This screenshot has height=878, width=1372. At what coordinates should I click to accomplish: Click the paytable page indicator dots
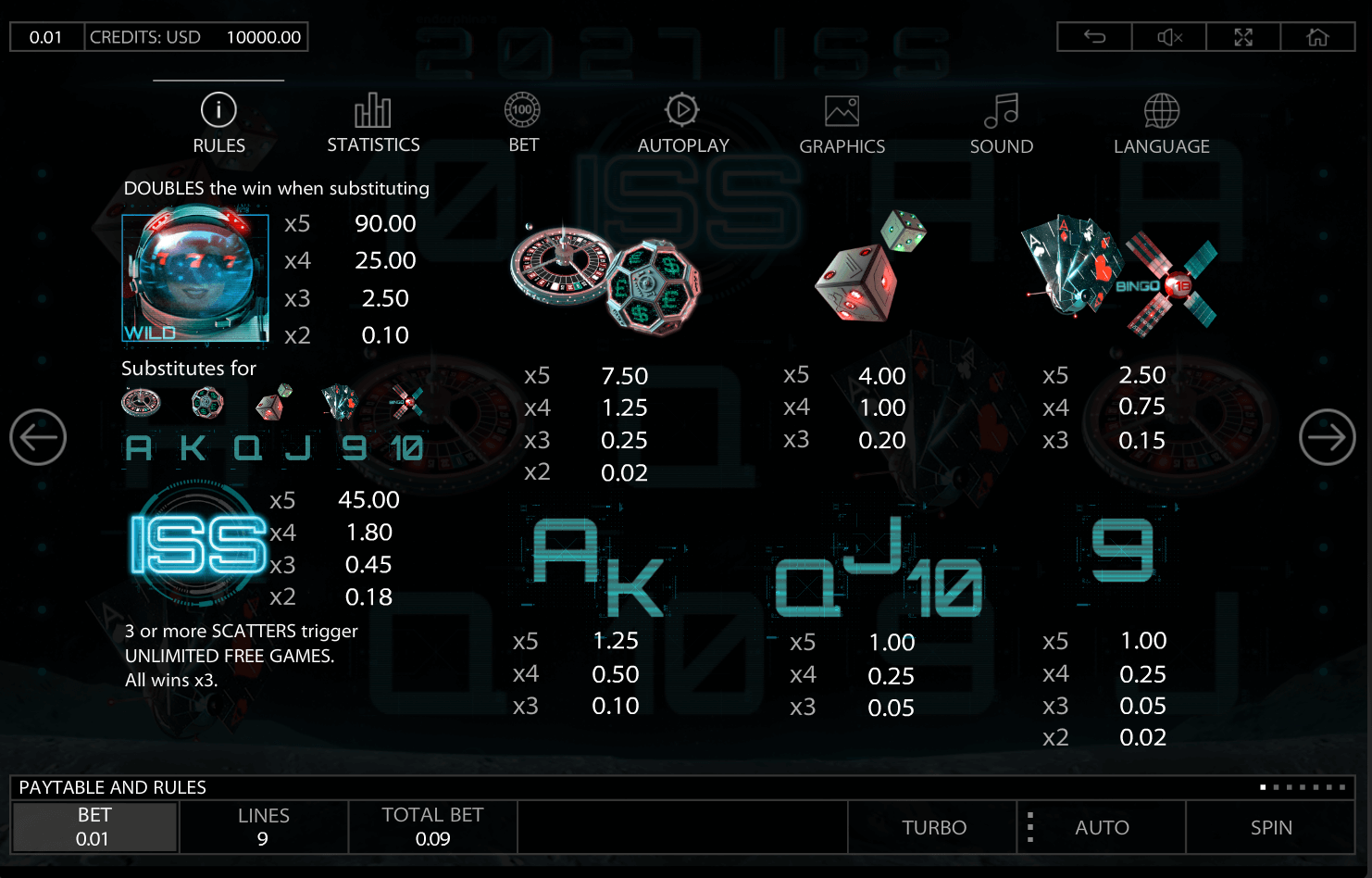pyautogui.click(x=1303, y=787)
